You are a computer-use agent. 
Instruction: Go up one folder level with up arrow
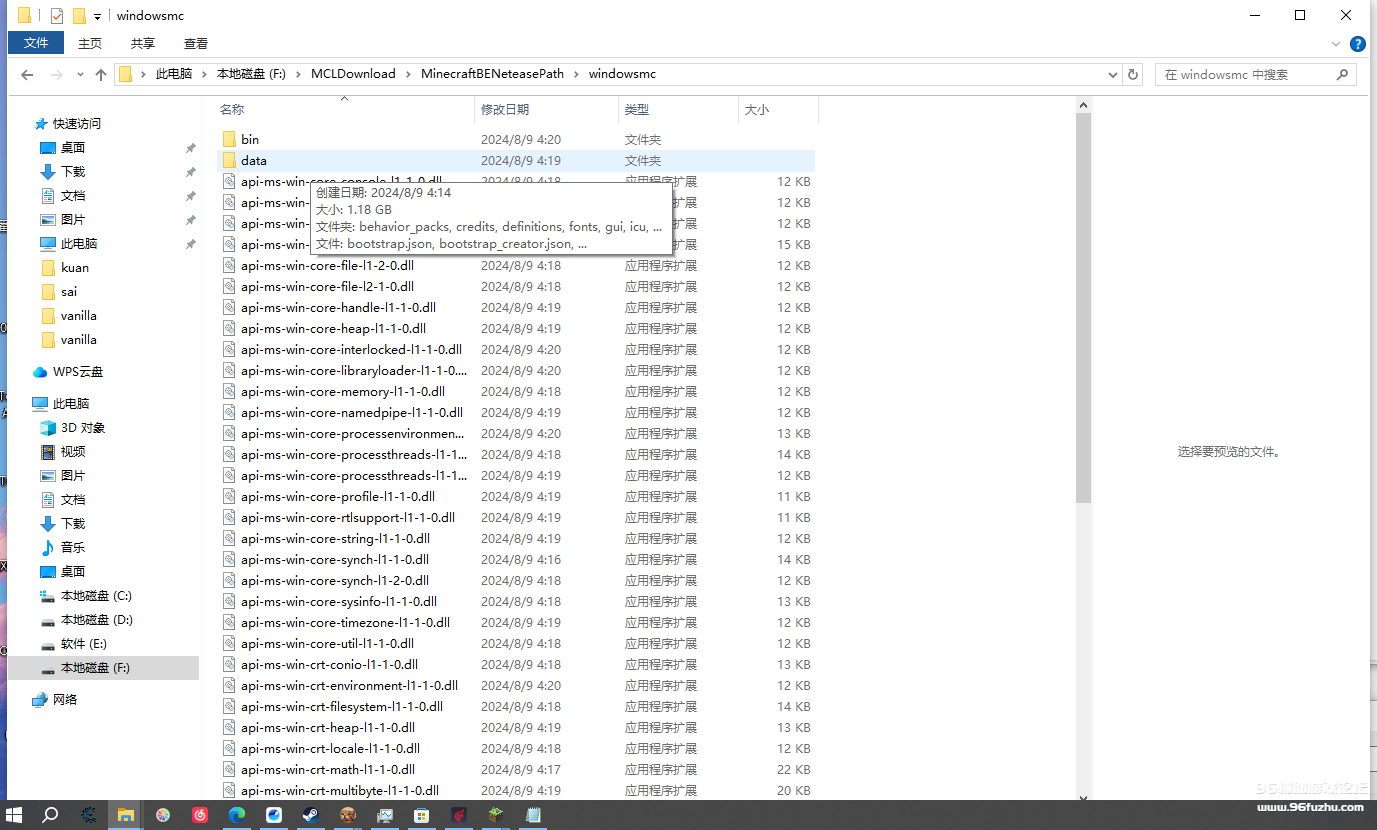coord(100,75)
